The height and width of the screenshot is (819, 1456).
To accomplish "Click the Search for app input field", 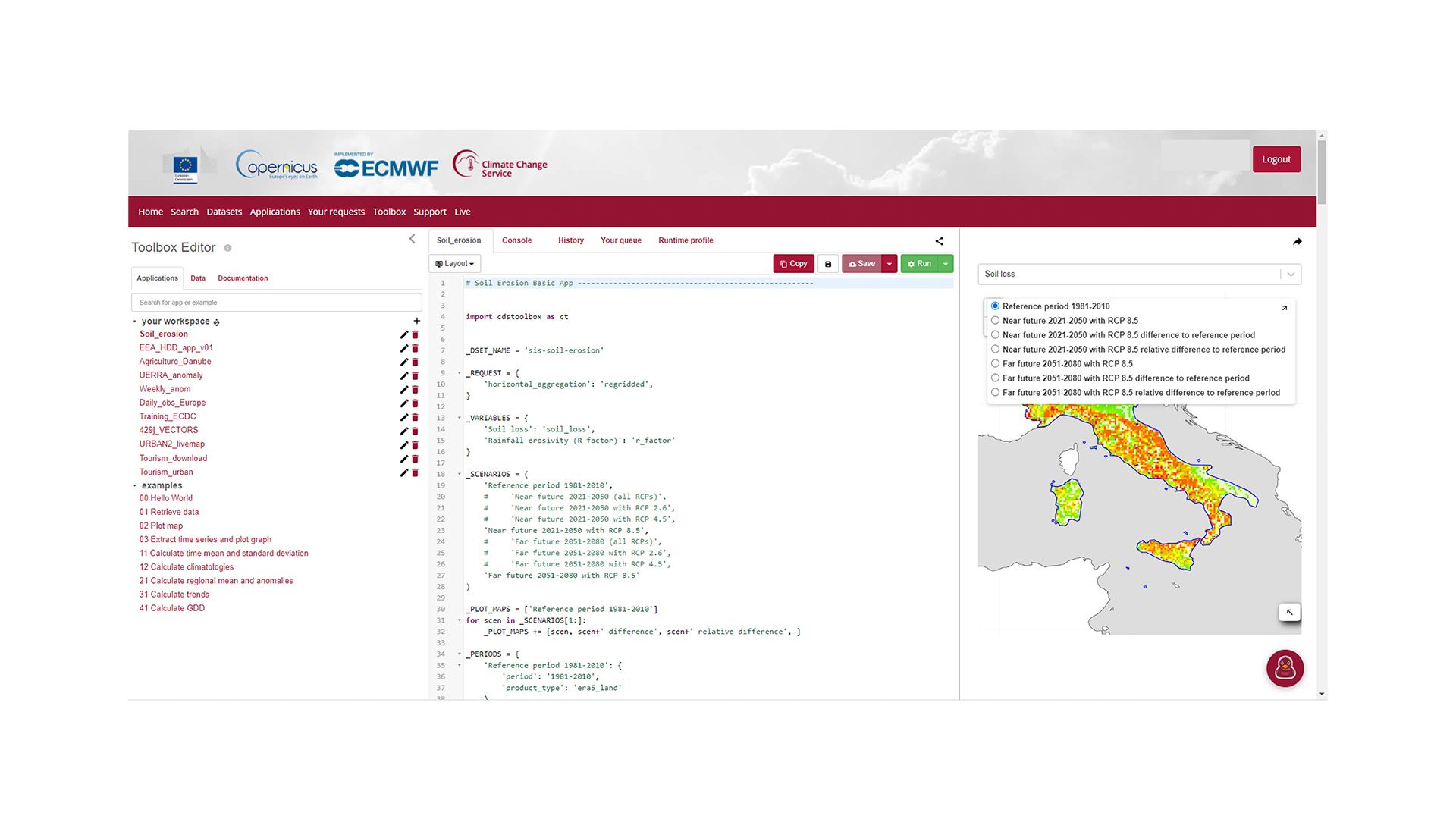I will click(276, 303).
